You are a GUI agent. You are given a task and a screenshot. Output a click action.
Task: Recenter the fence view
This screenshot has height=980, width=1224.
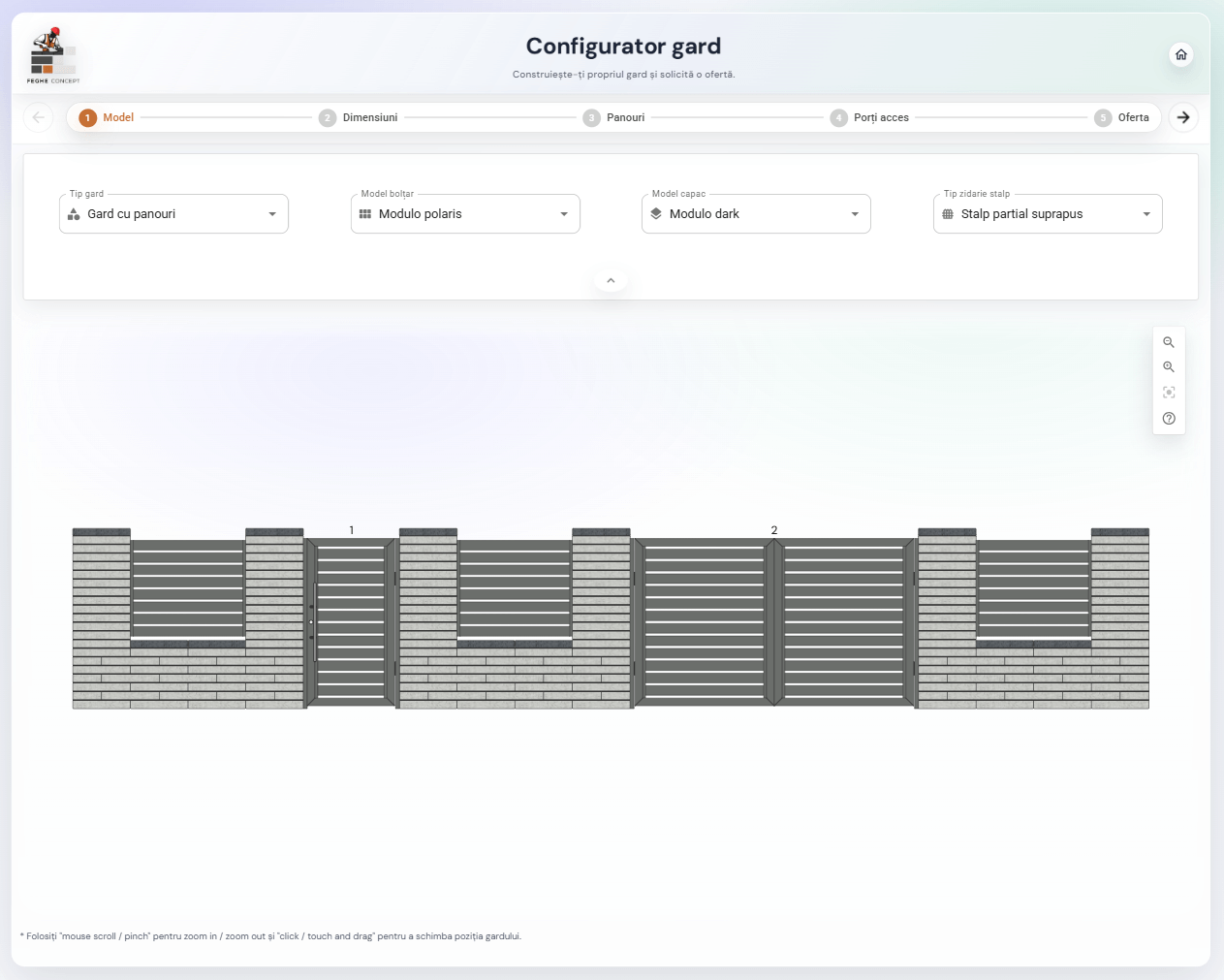[x=1169, y=393]
